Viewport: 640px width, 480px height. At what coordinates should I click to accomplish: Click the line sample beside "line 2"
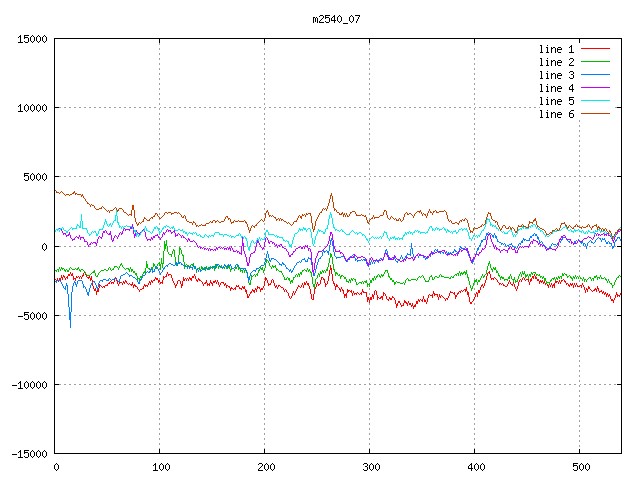point(595,62)
